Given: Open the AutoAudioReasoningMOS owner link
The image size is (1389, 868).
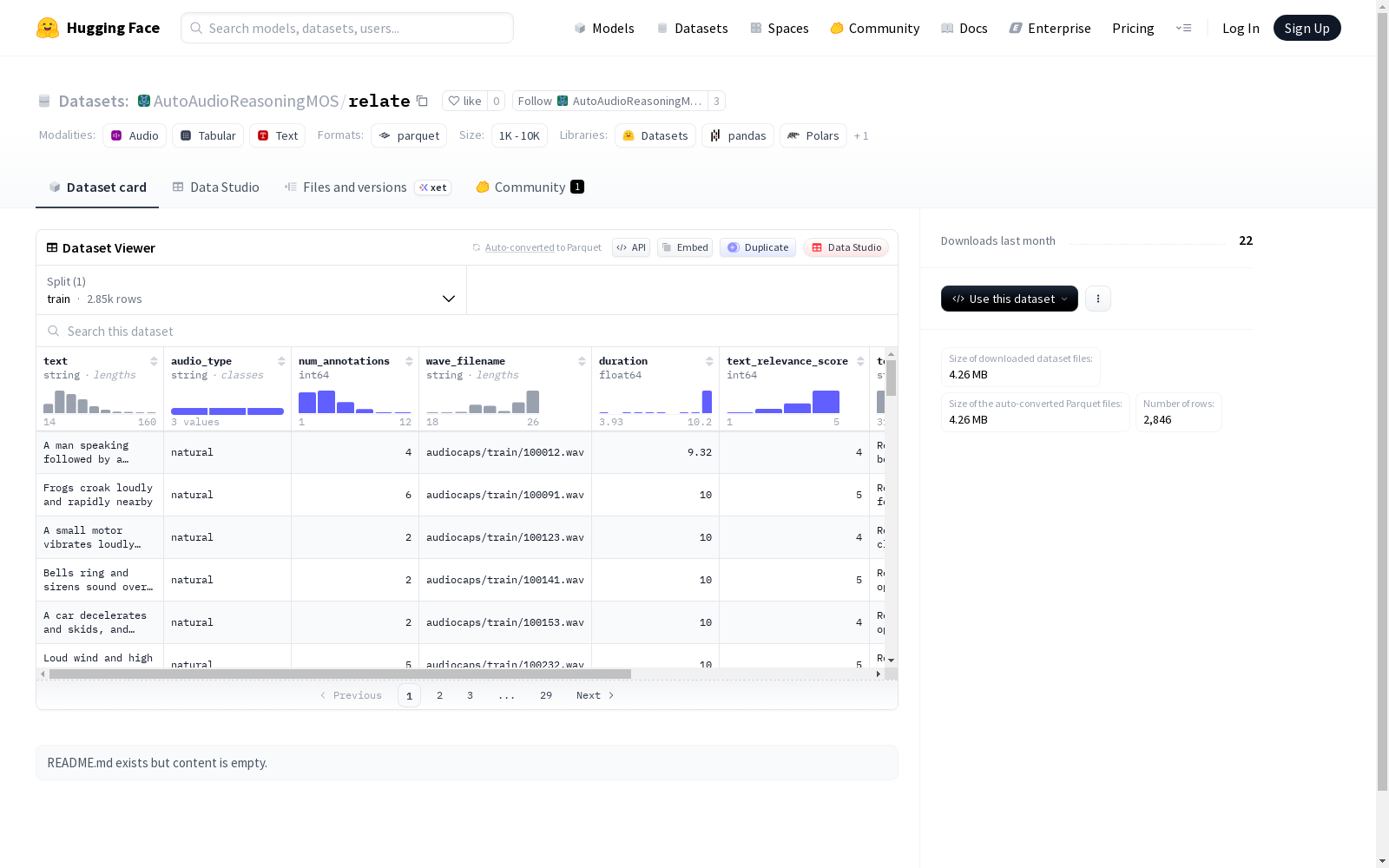Looking at the screenshot, I should [246, 101].
